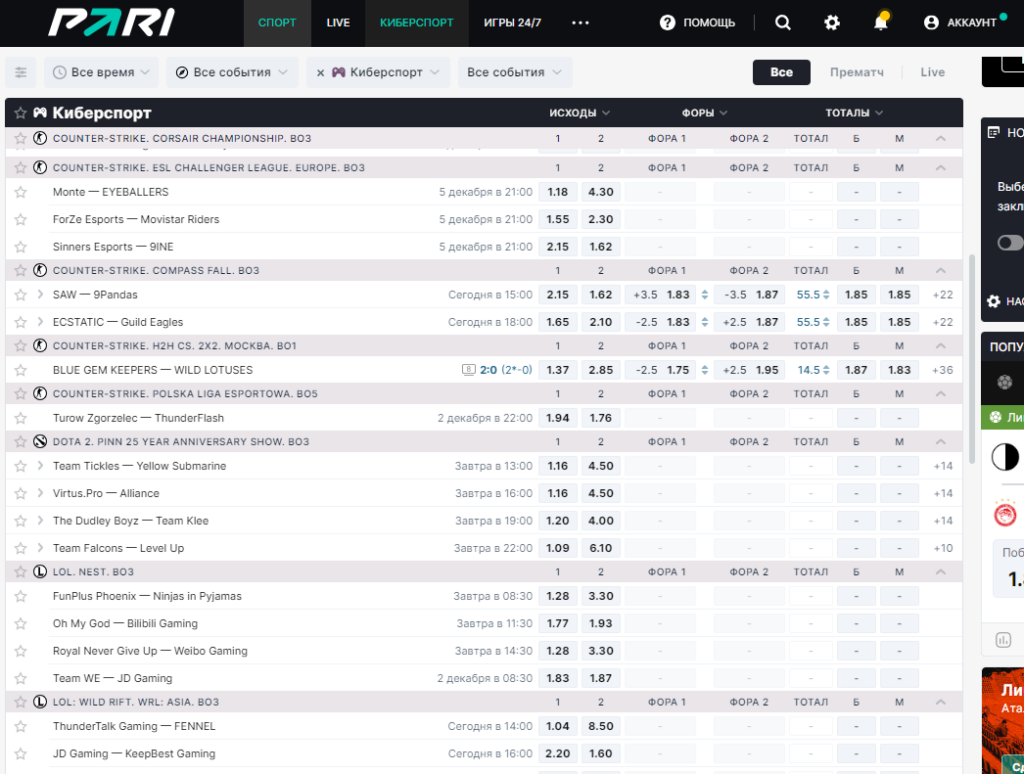The image size is (1024, 774).
Task: Open +22 more markets for SAW — 9Pandas
Action: pos(942,295)
